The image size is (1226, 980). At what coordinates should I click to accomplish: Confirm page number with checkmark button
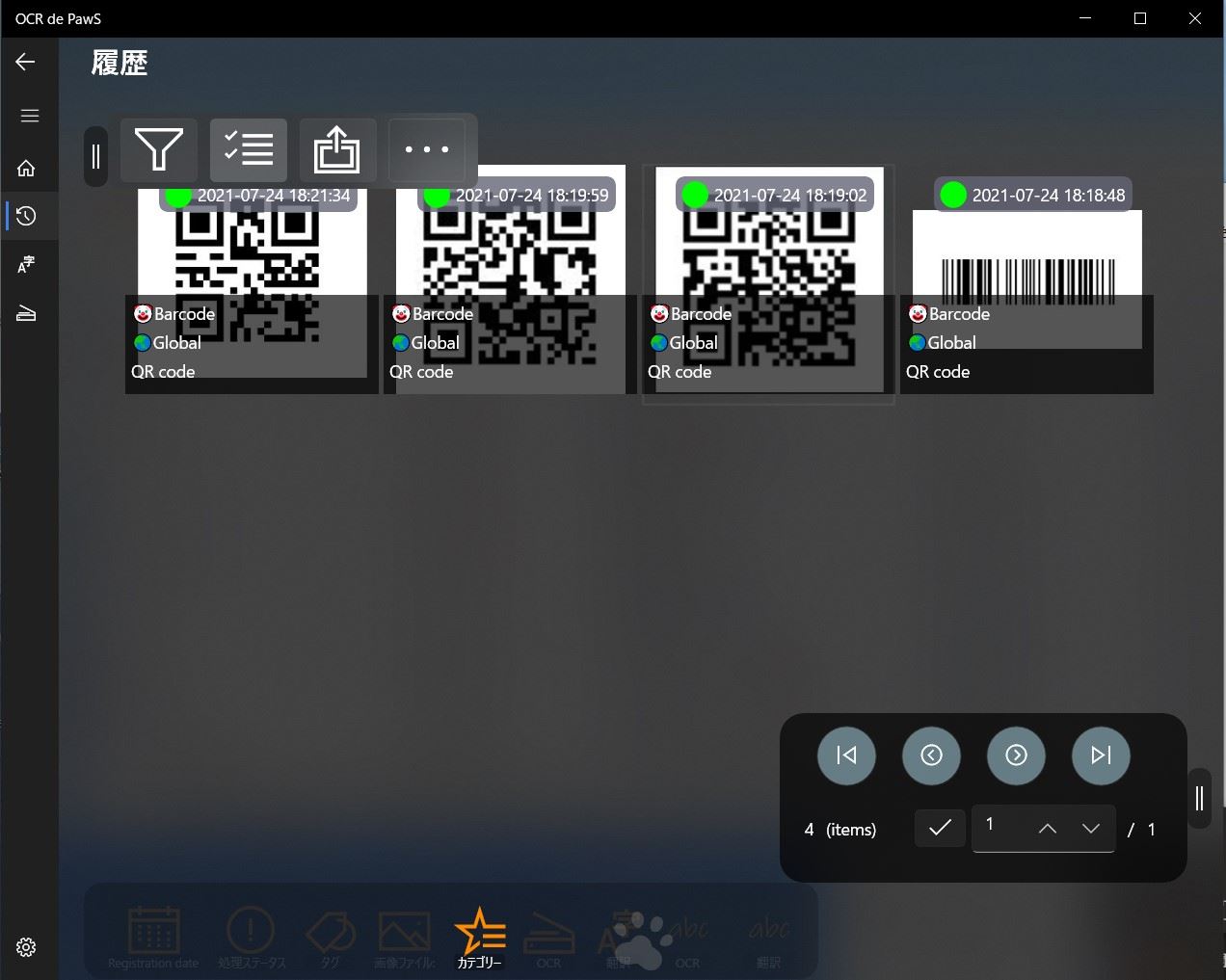click(x=940, y=828)
